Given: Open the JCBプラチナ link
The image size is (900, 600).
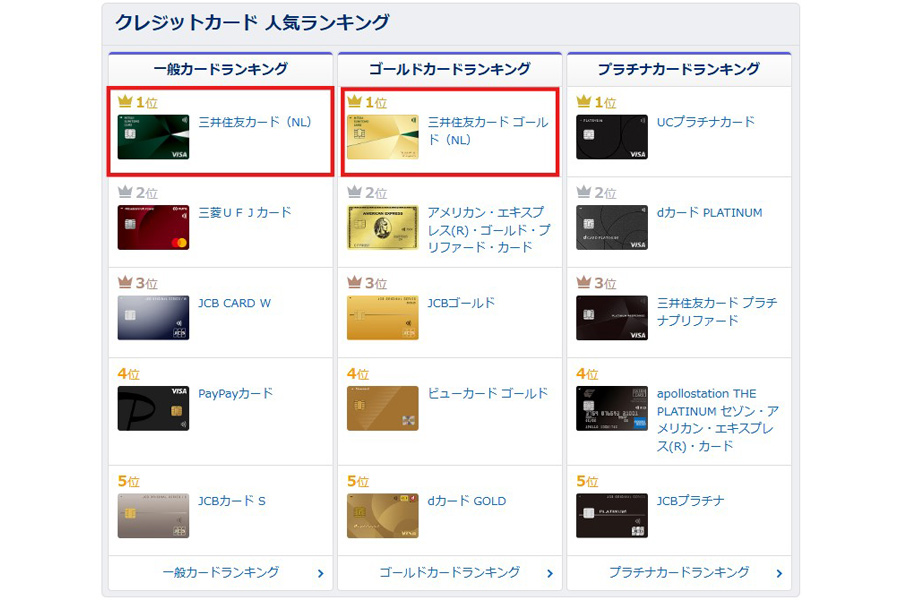Looking at the screenshot, I should pos(690,501).
